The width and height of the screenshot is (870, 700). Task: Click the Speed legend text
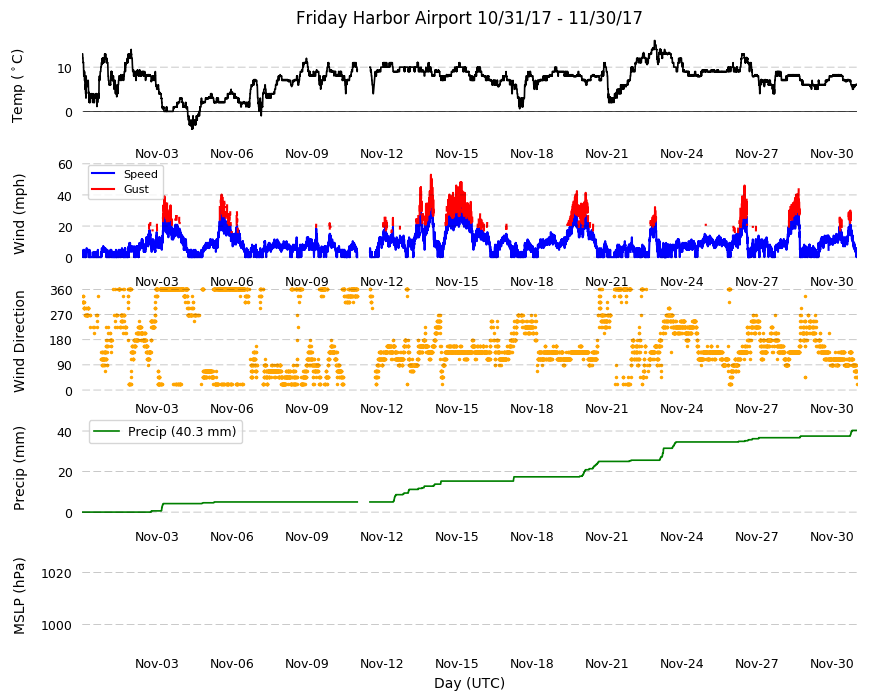point(140,174)
